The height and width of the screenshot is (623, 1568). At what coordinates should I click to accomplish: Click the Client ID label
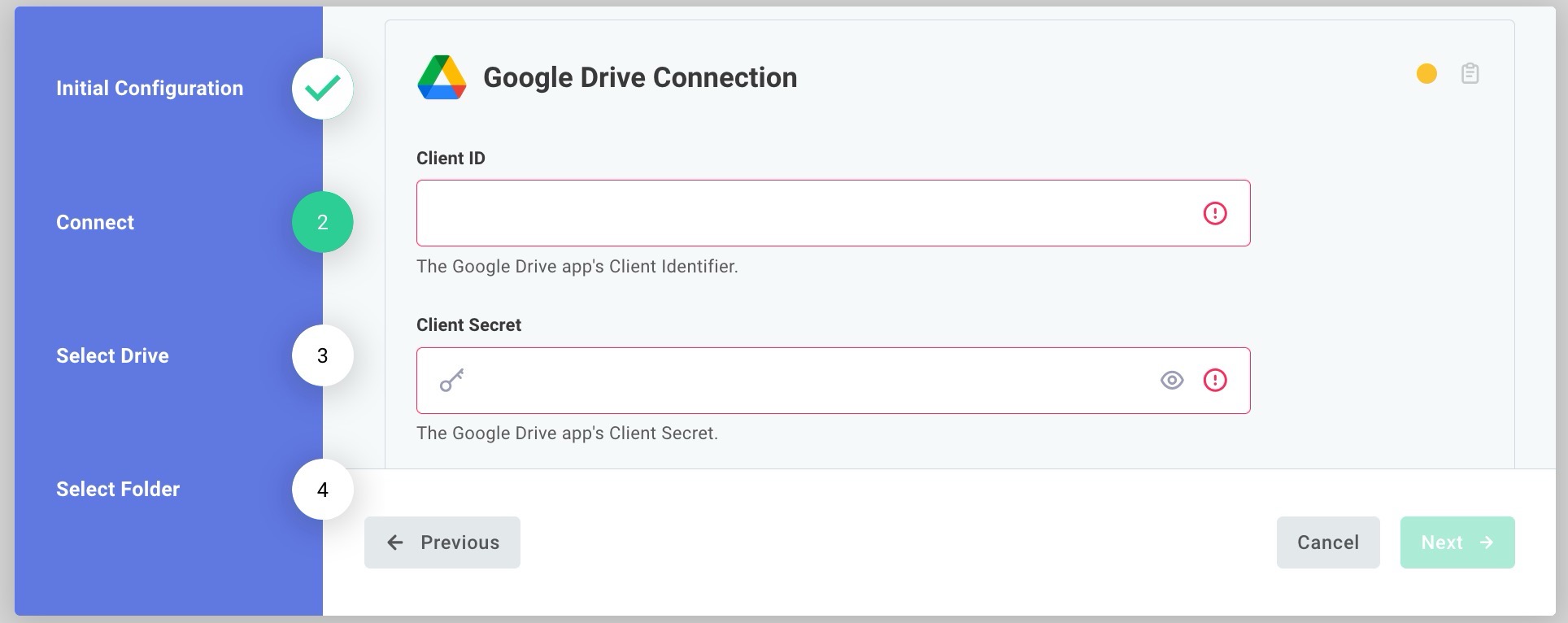451,158
